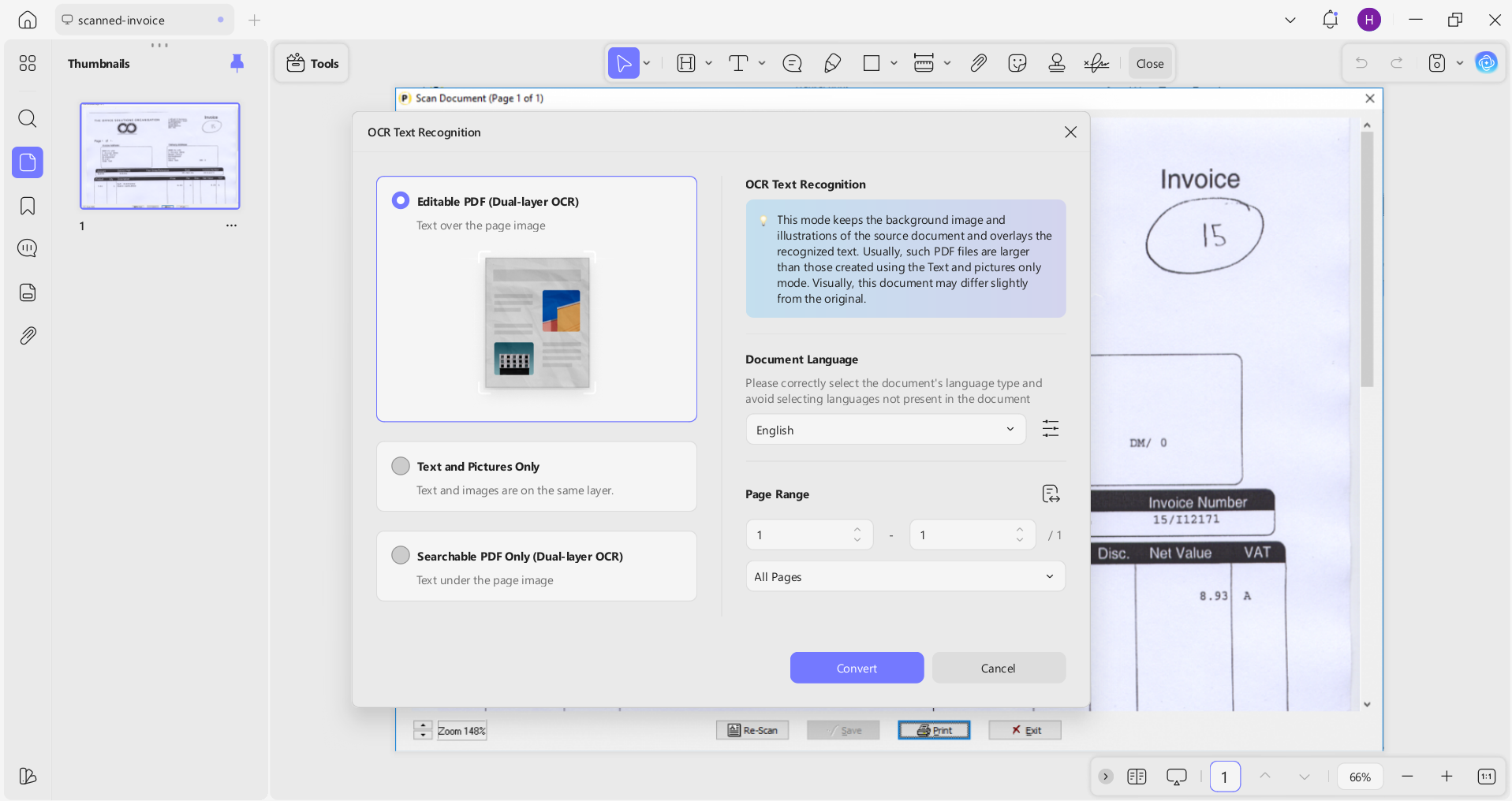This screenshot has height=801, width=1512.
Task: Click the current page number box
Action: pos(1225,777)
